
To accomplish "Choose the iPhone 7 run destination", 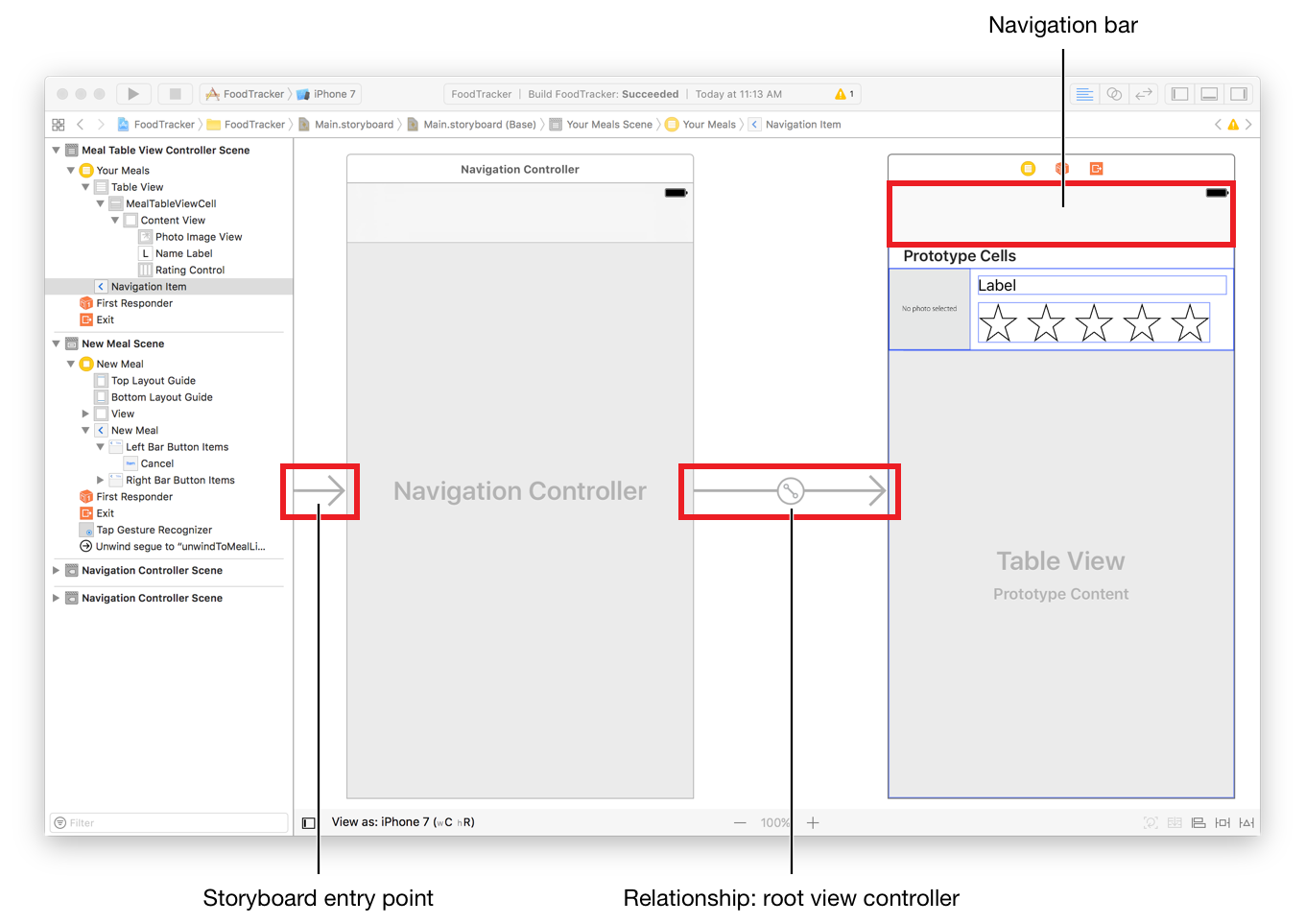I will click(327, 94).
